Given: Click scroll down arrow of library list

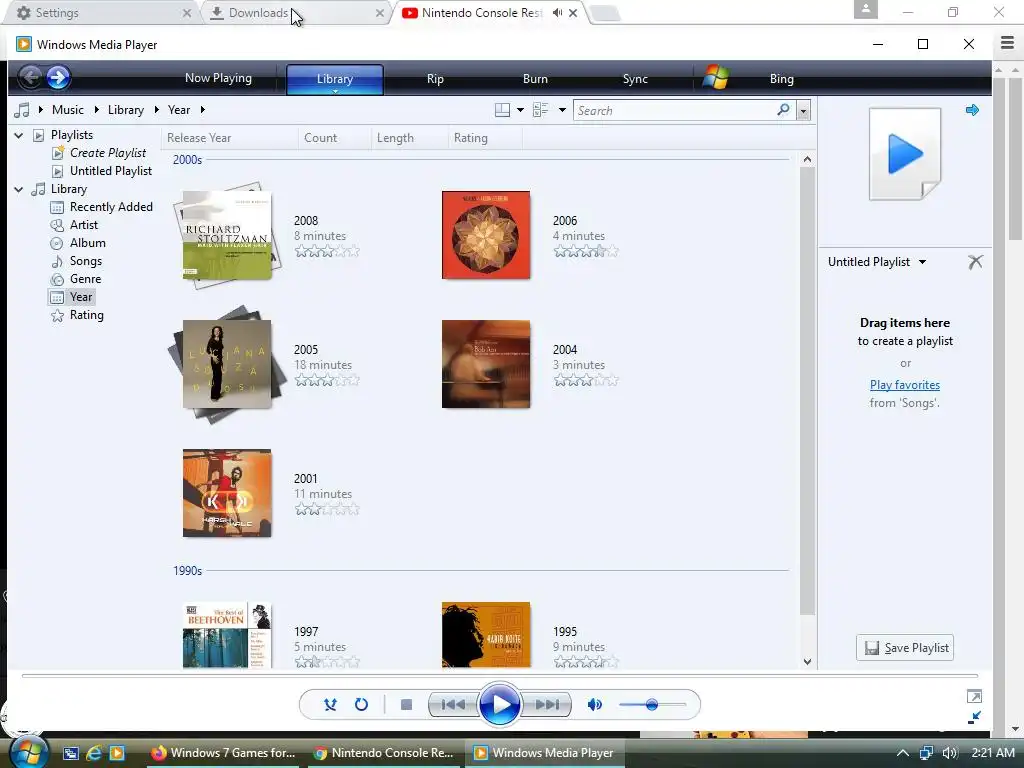Looking at the screenshot, I should coord(807,662).
